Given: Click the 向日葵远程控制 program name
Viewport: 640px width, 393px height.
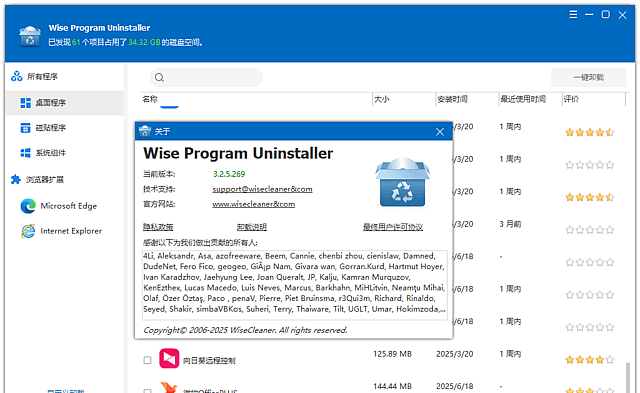Looking at the screenshot, I should [209, 360].
